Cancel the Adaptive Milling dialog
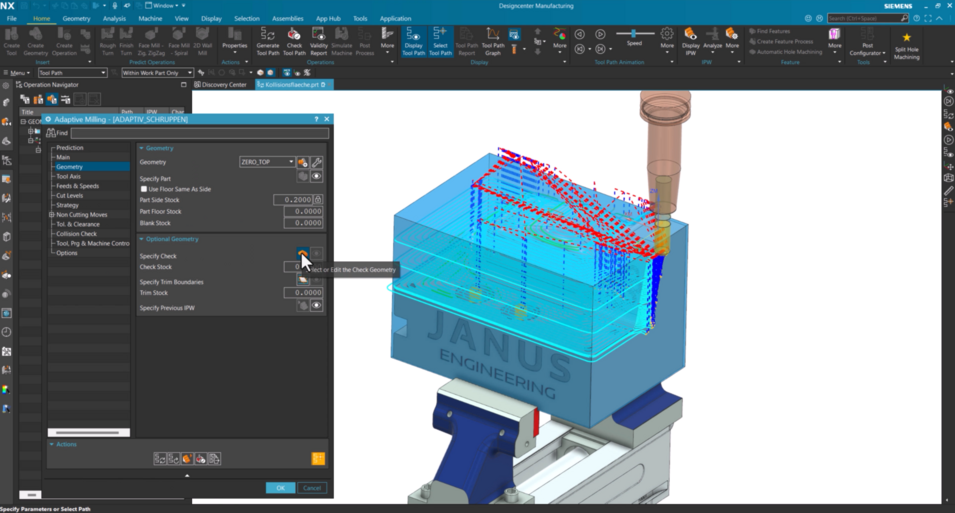This screenshot has width=955, height=513. [312, 488]
